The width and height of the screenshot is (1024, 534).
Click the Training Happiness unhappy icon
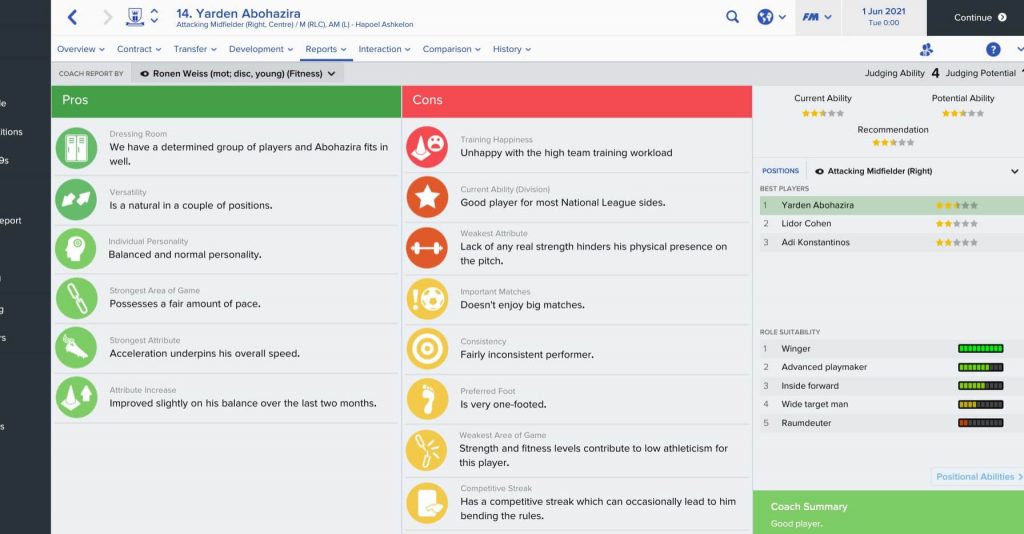(427, 147)
